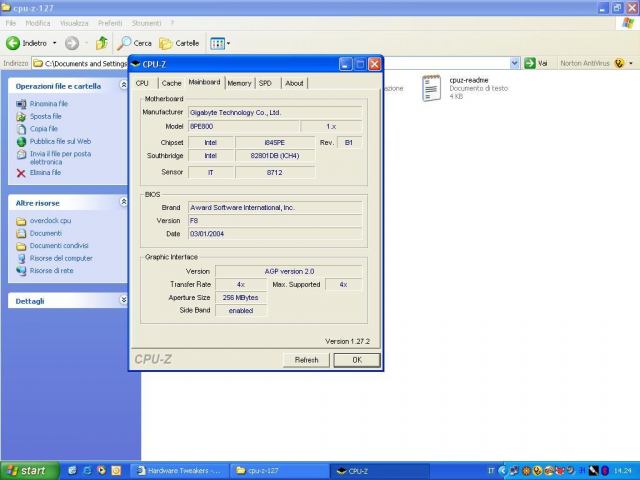This screenshot has width=640, height=480.
Task: Click the overclock cpu folder icon
Action: 21,221
